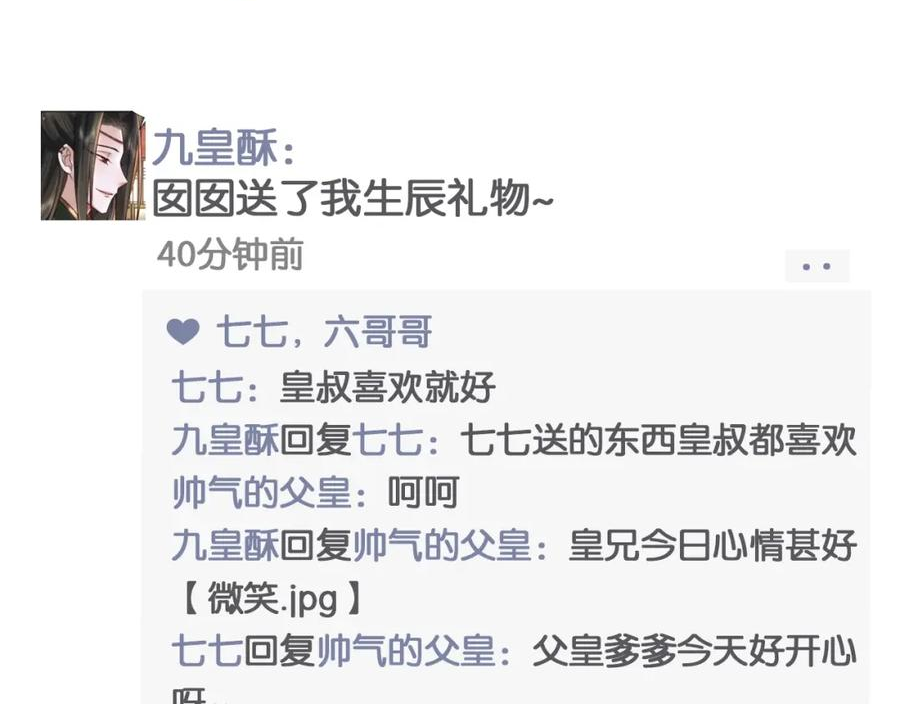Tap comment 父皇爹爹今天好开心
Image resolution: width=900 pixels, height=704 pixels.
click(695, 651)
